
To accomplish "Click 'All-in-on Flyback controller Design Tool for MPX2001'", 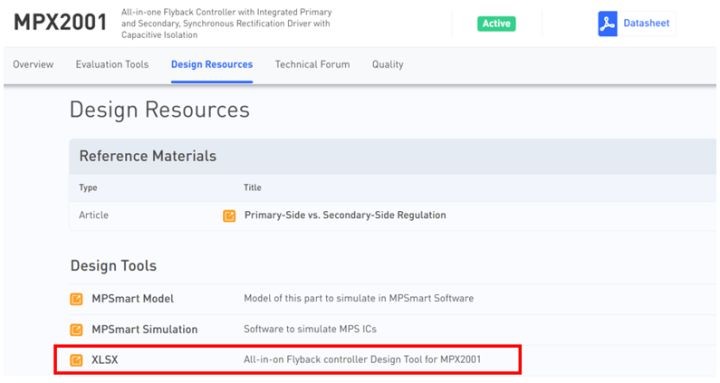I will (x=362, y=359).
